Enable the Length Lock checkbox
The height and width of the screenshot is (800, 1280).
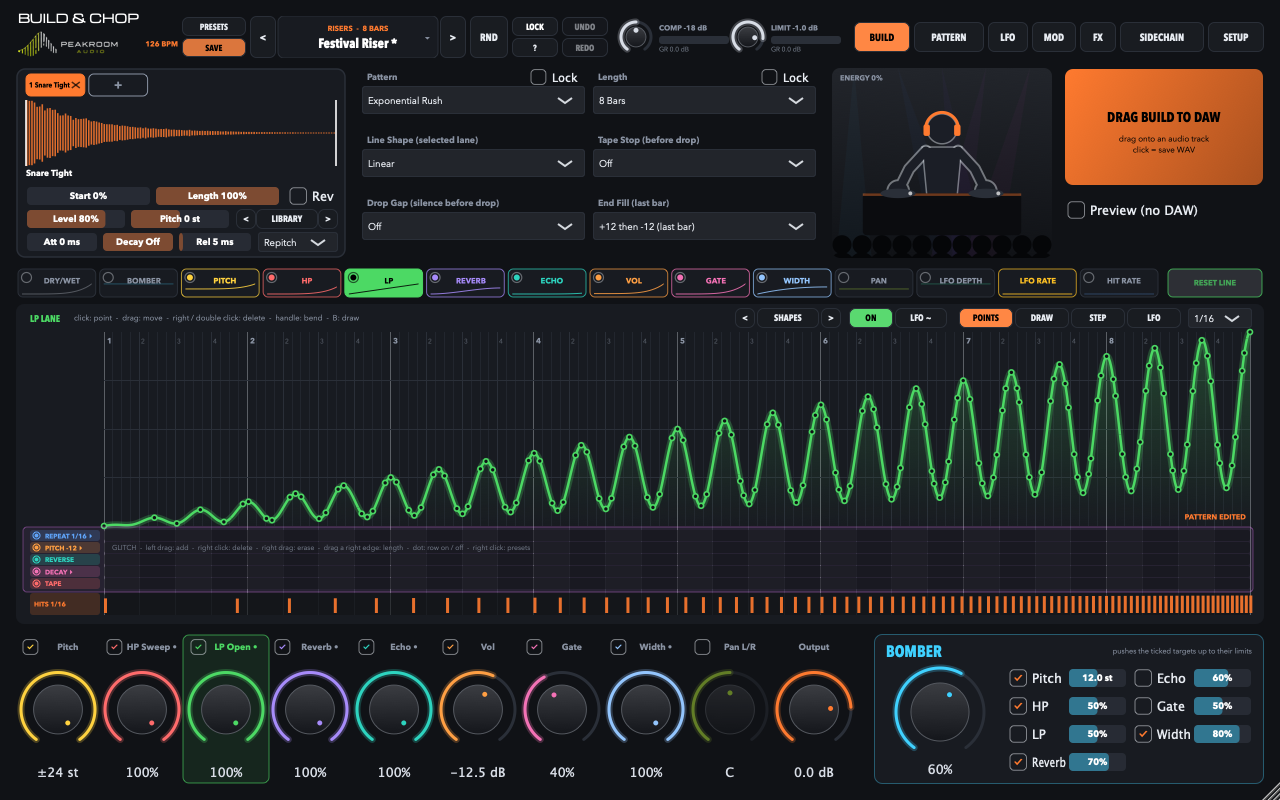coord(769,77)
